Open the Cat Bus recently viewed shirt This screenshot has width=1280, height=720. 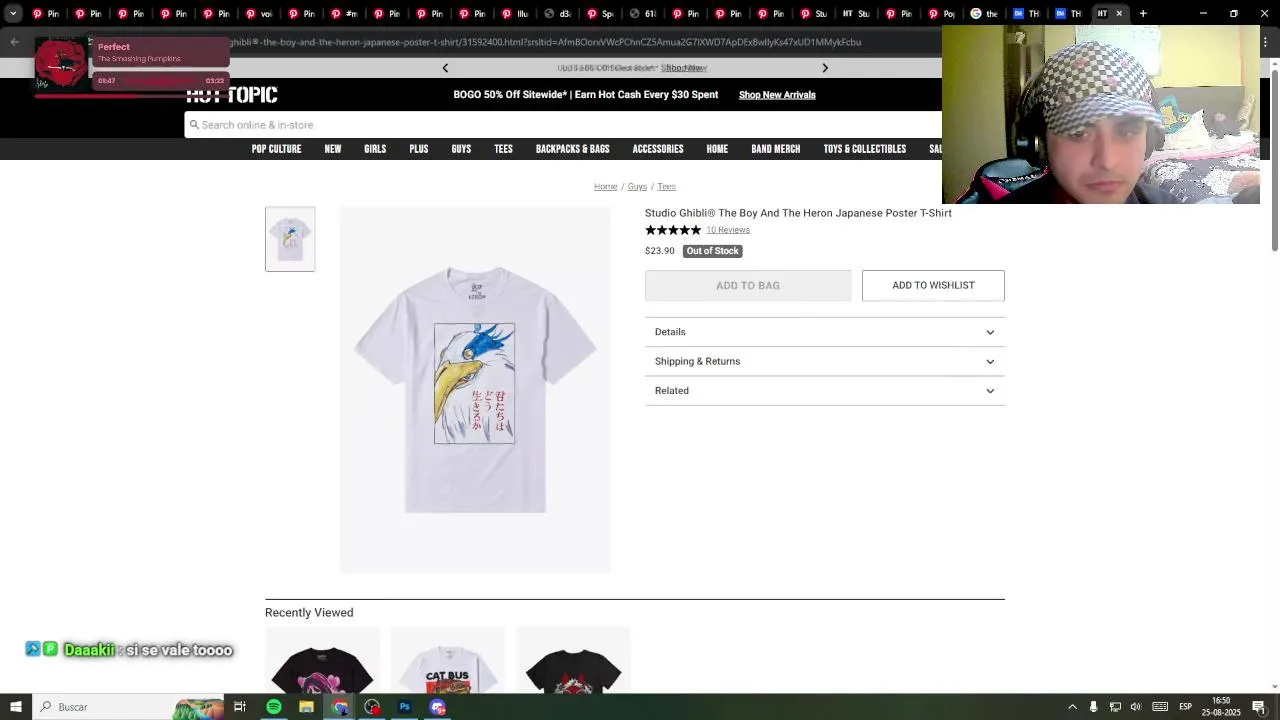coord(448,660)
